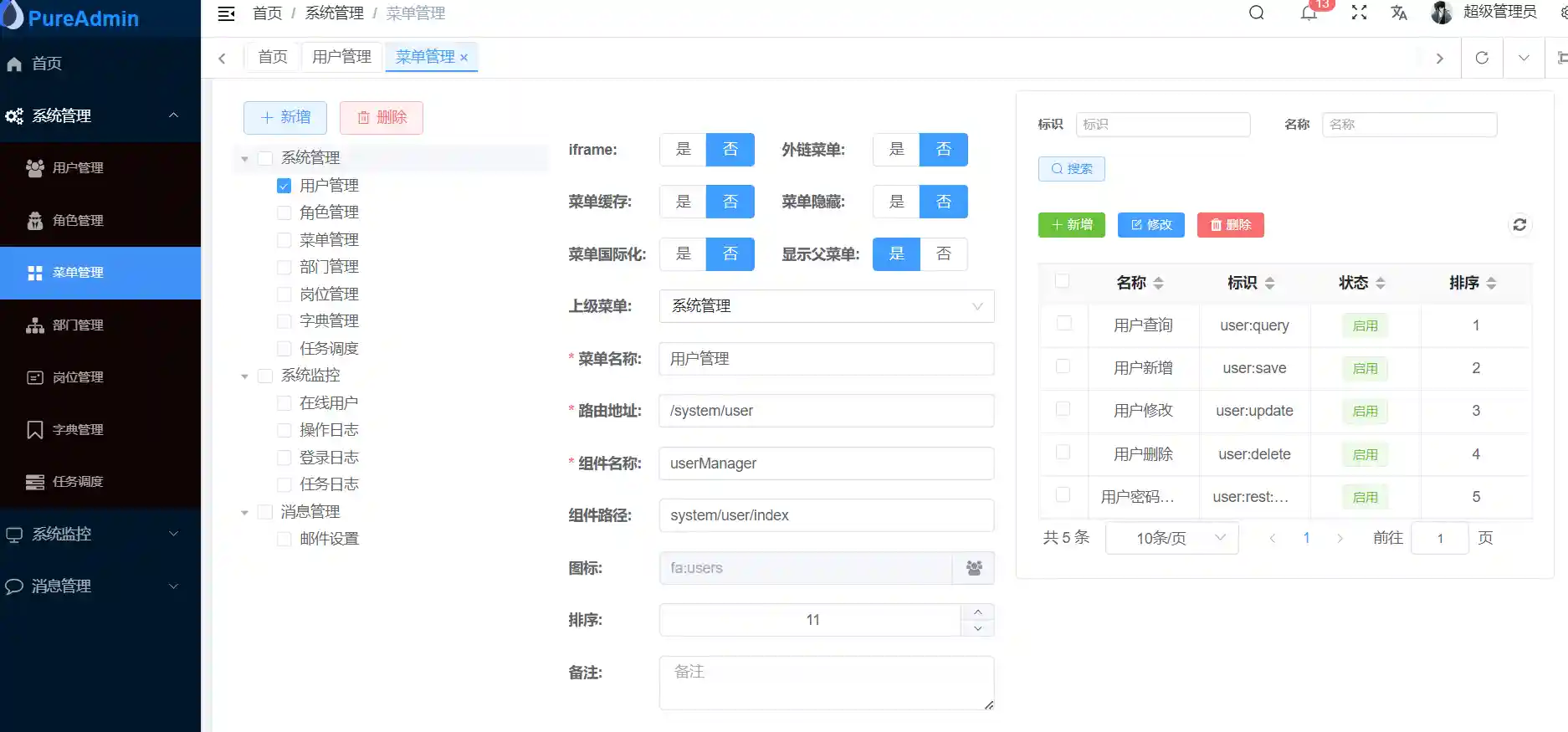The height and width of the screenshot is (732, 1568).
Task: Open icon picker beside fa:users field
Action: tap(973, 568)
